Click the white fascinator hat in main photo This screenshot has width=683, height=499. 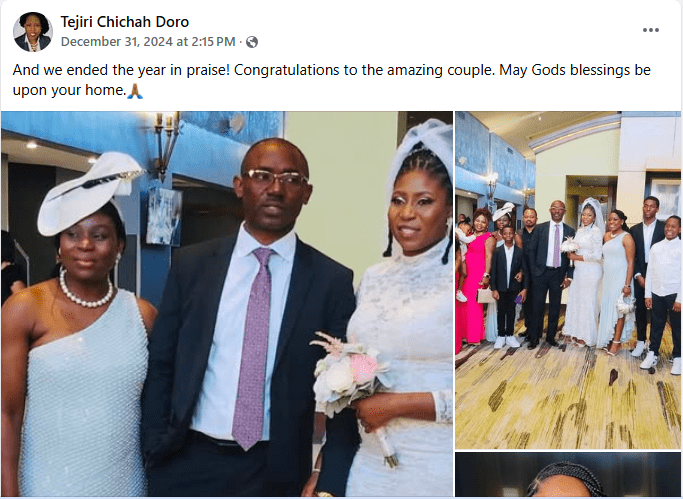coord(87,192)
